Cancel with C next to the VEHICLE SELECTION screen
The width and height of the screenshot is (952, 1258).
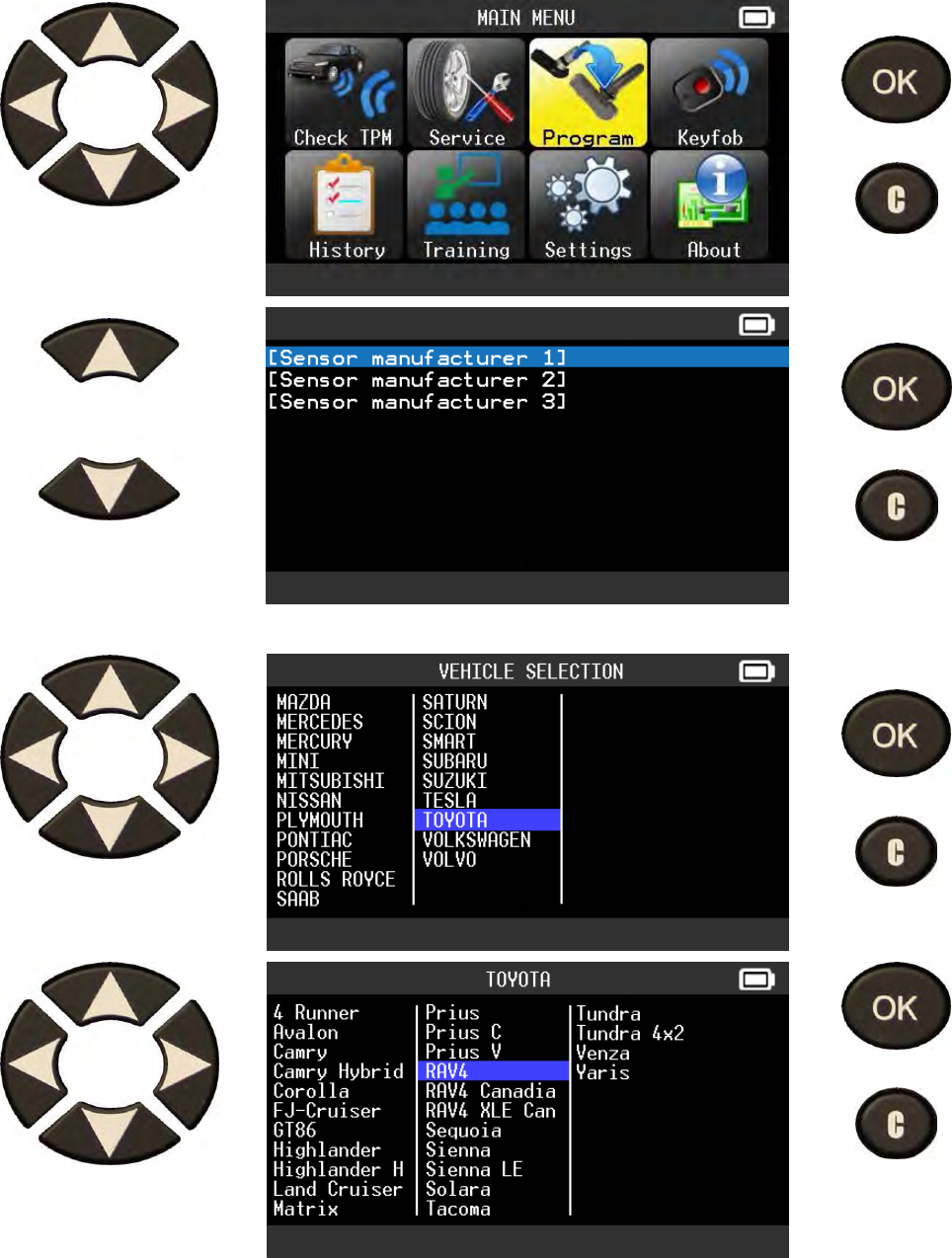pos(896,852)
